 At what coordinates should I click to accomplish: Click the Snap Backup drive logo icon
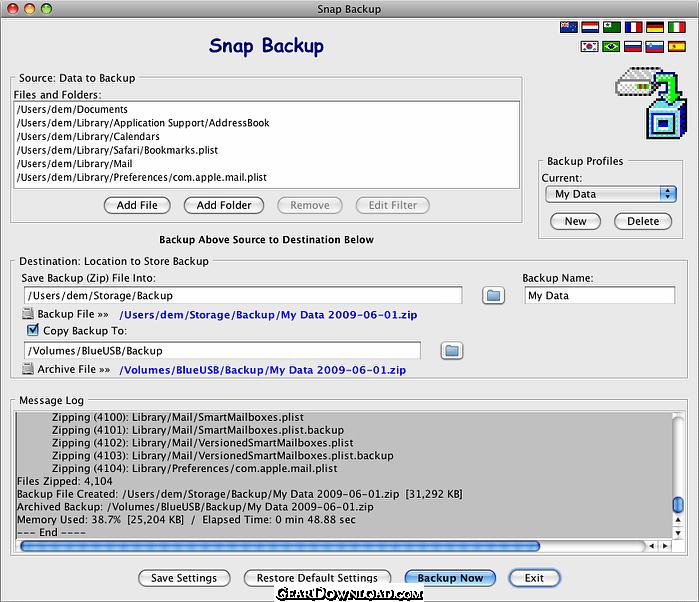point(651,103)
